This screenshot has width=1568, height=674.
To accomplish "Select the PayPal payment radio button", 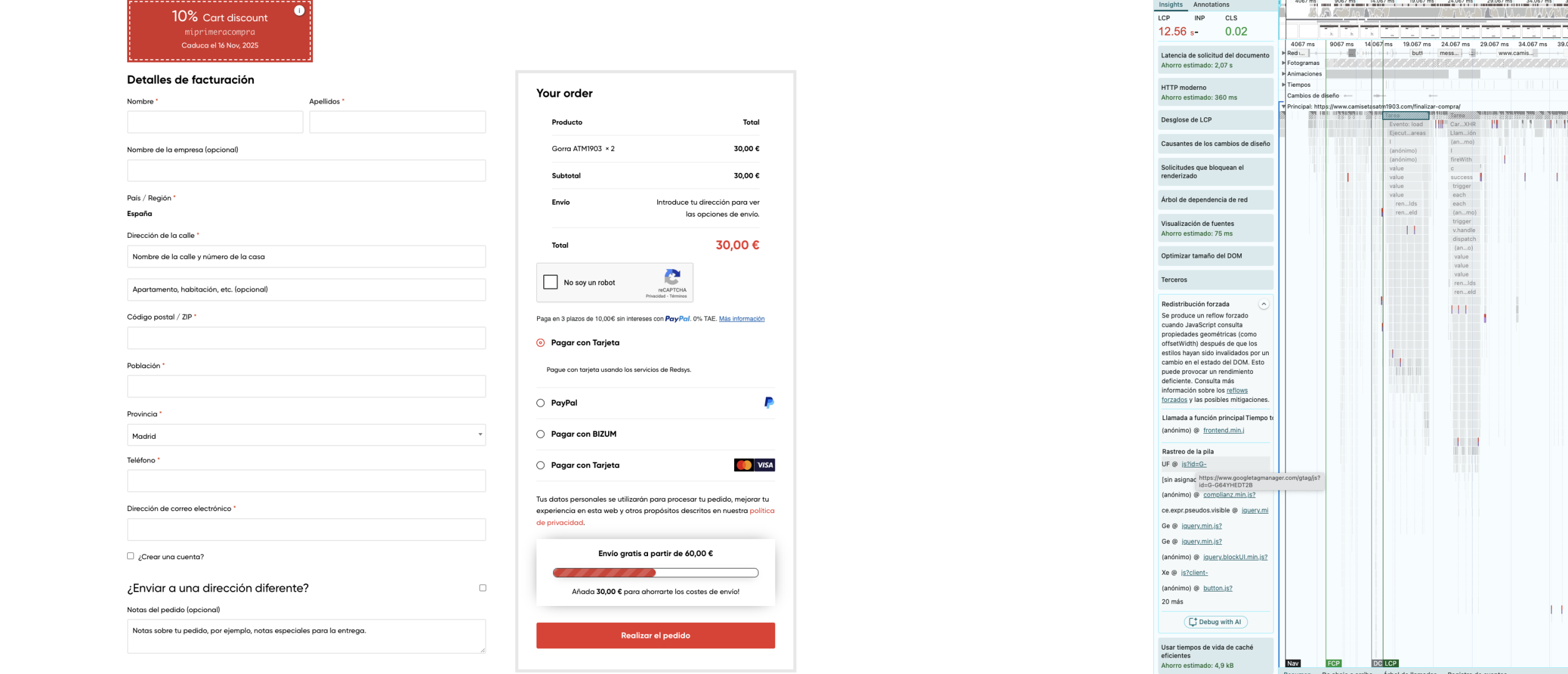I will 541,403.
